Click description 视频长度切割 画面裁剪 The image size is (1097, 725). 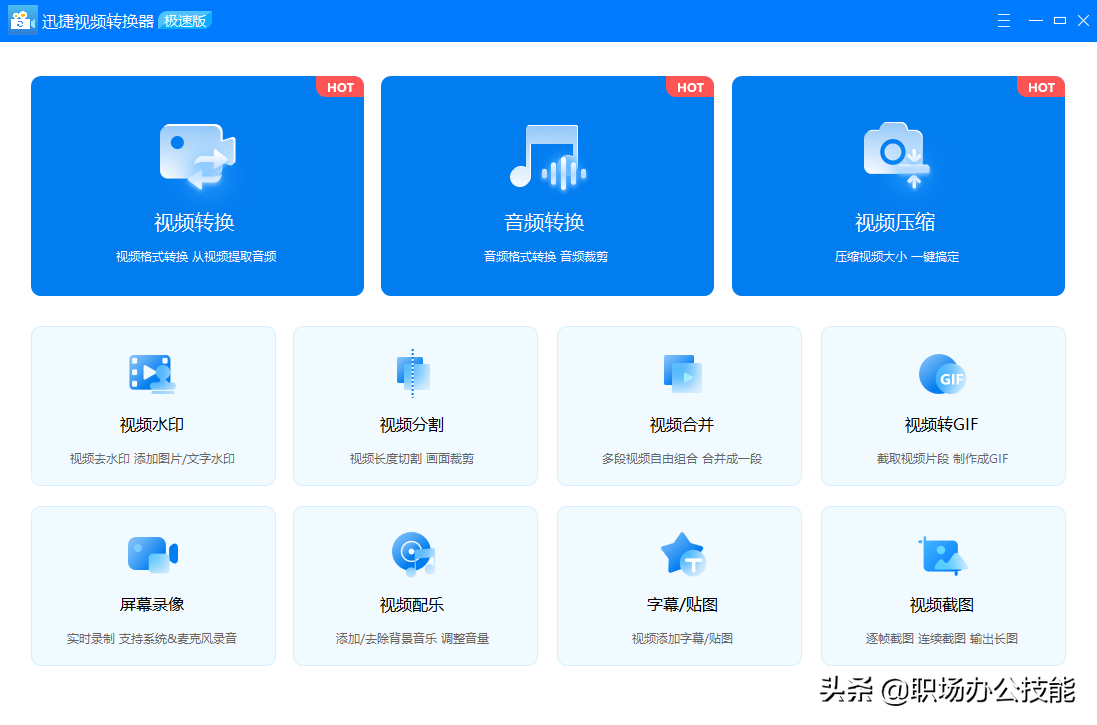pyautogui.click(x=412, y=459)
